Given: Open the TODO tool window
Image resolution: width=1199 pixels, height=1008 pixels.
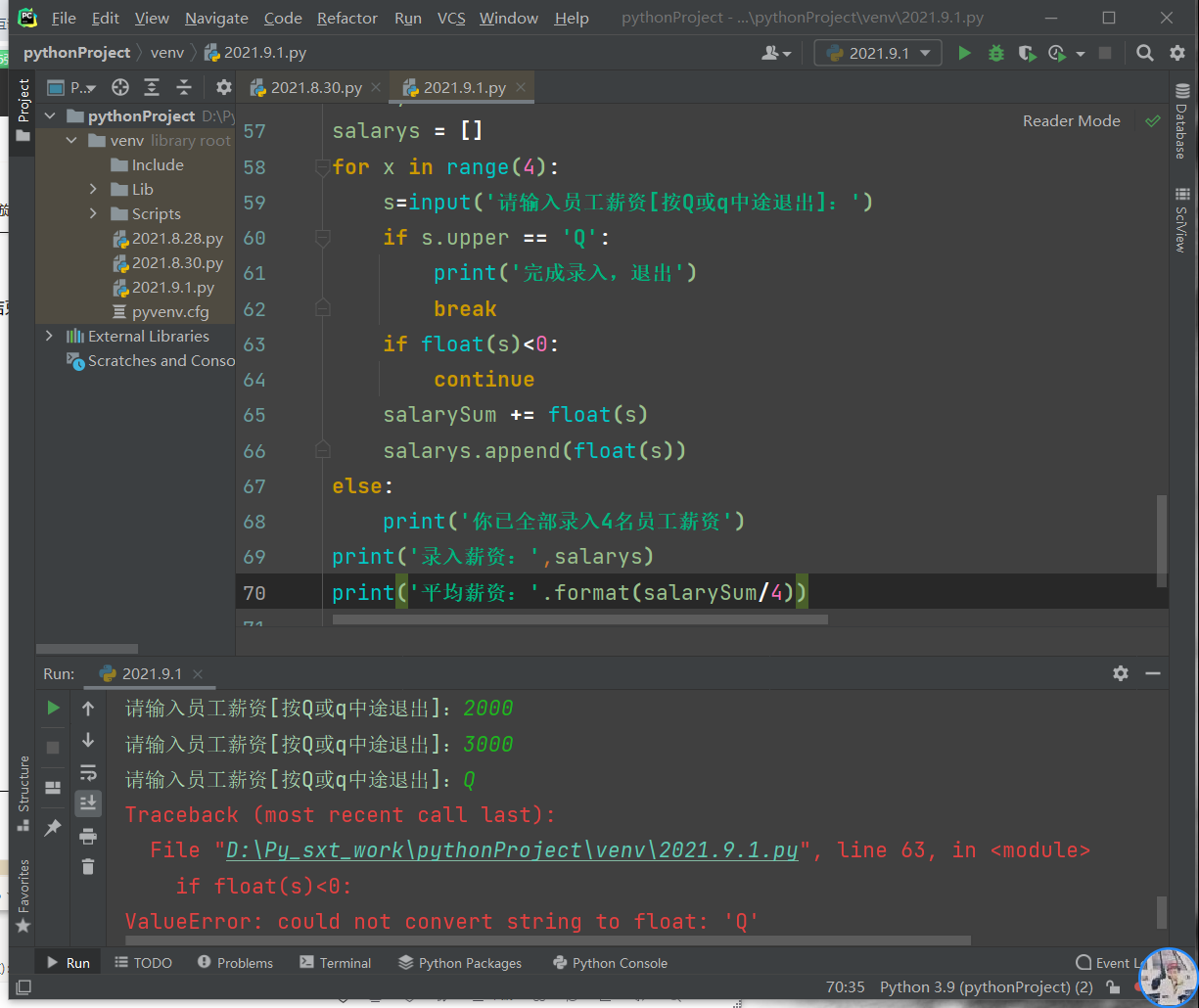Looking at the screenshot, I should pos(143,963).
